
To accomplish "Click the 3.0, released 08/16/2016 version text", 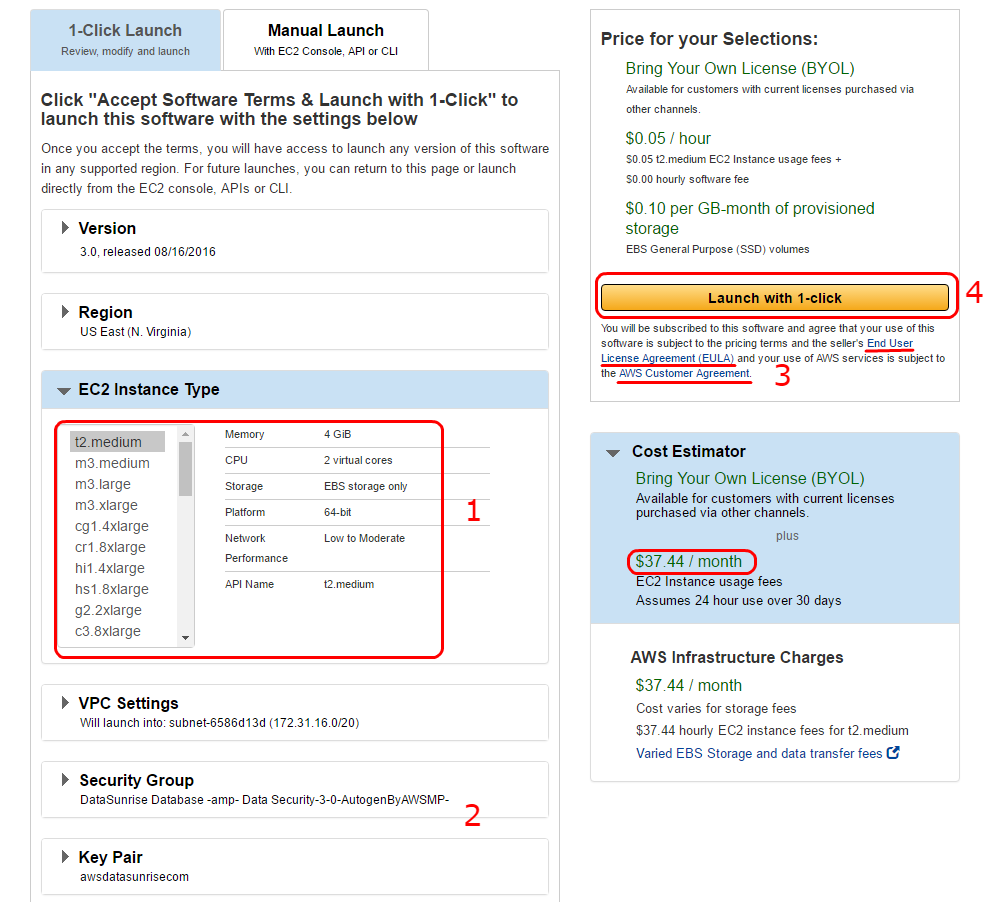I will point(147,252).
